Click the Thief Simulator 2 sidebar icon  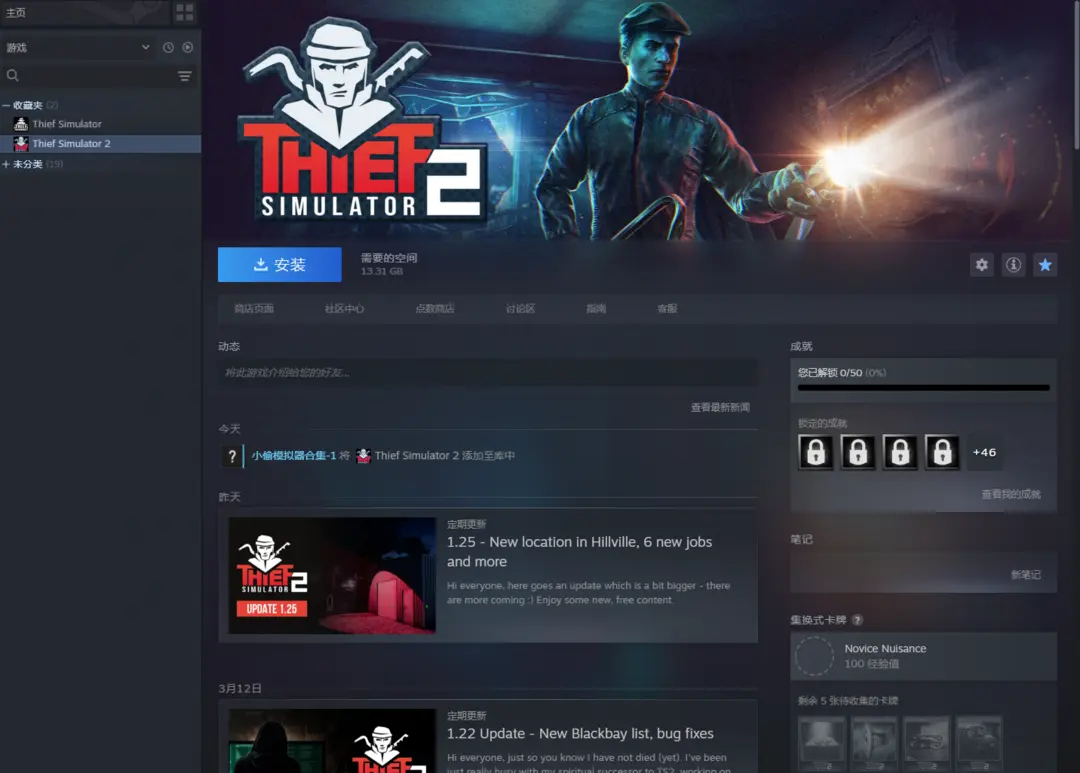(21, 143)
